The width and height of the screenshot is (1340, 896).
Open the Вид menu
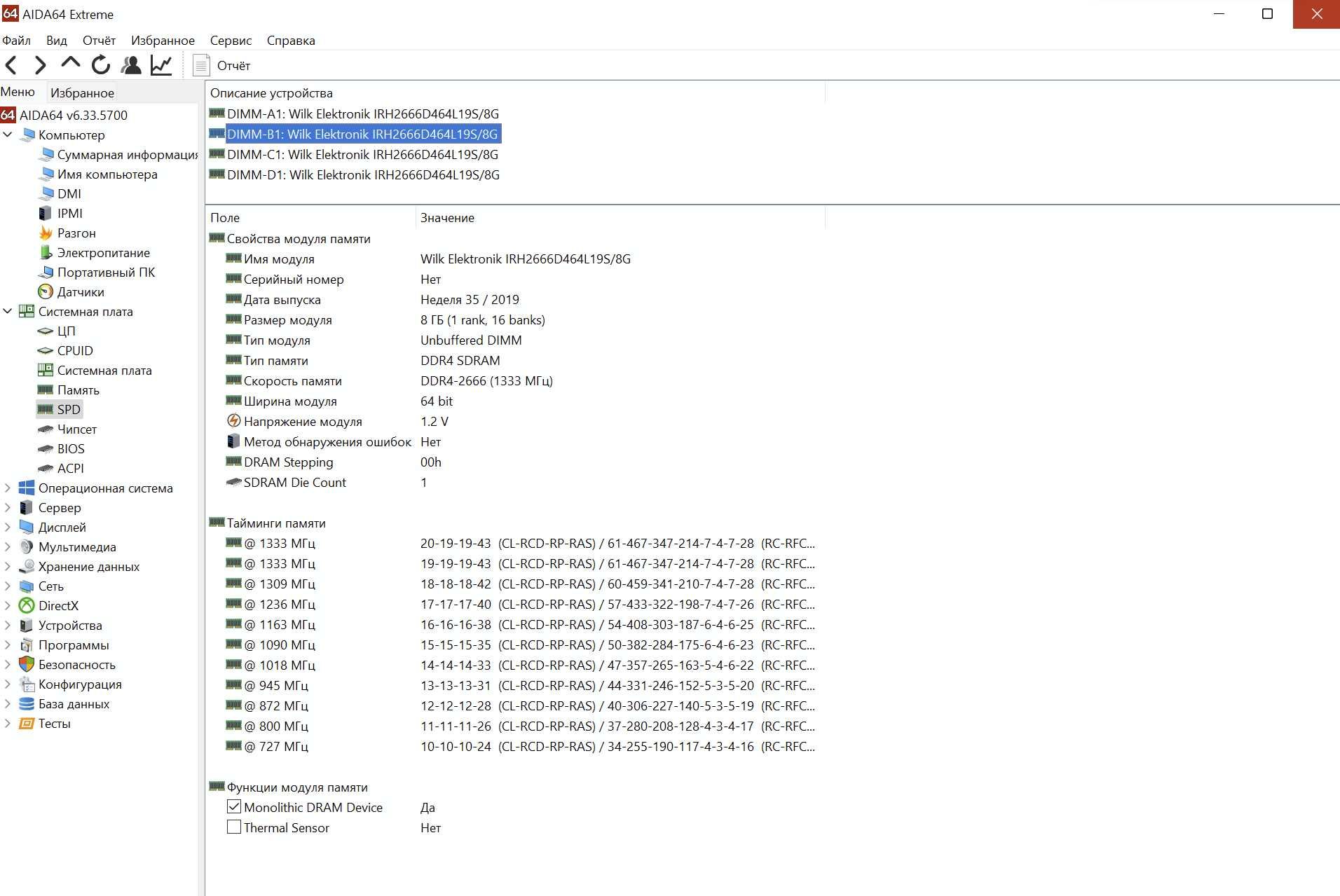pos(57,41)
